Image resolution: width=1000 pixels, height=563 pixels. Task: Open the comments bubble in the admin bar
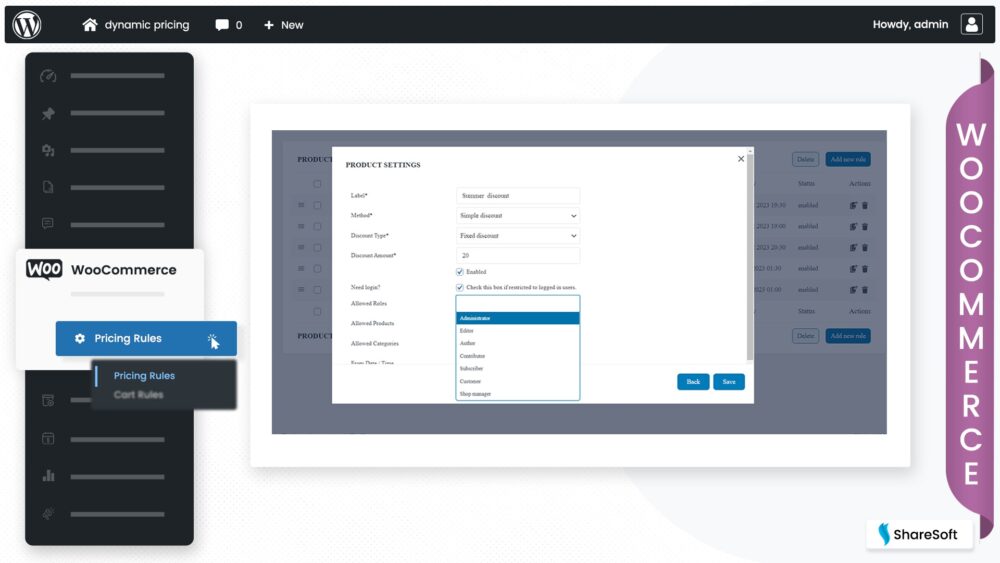228,25
